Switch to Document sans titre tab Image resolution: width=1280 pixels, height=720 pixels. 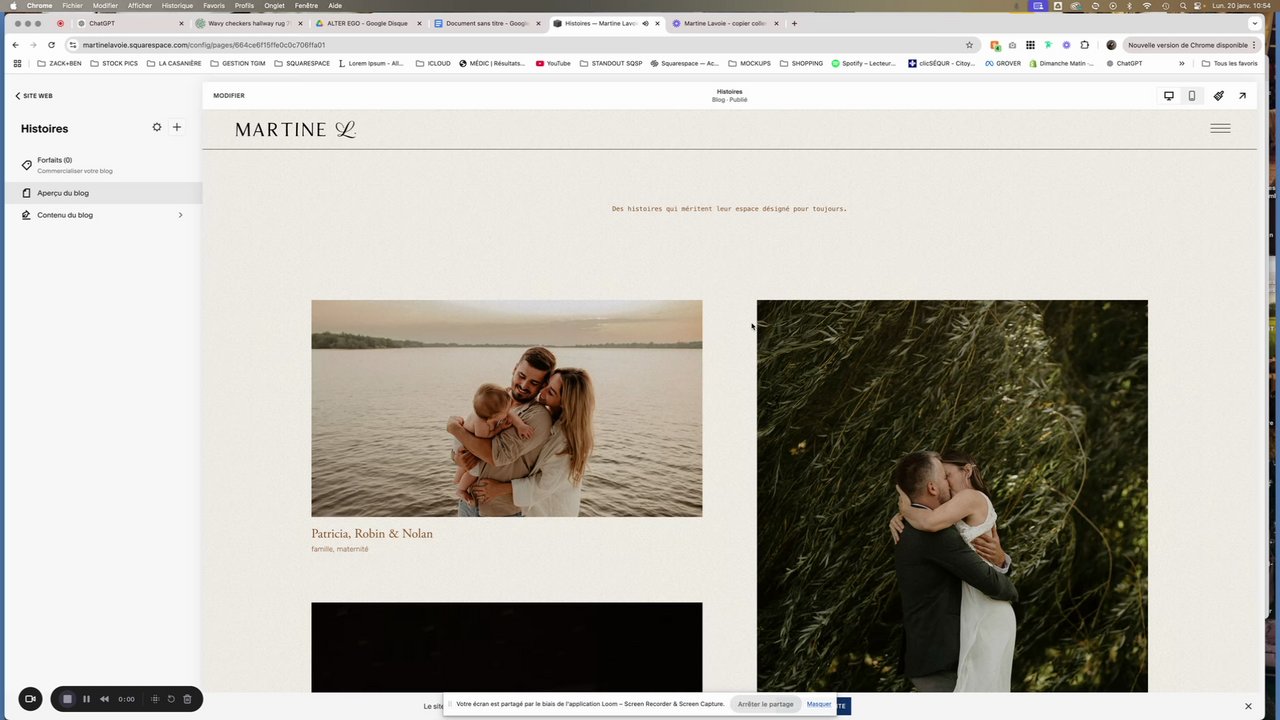(487, 23)
